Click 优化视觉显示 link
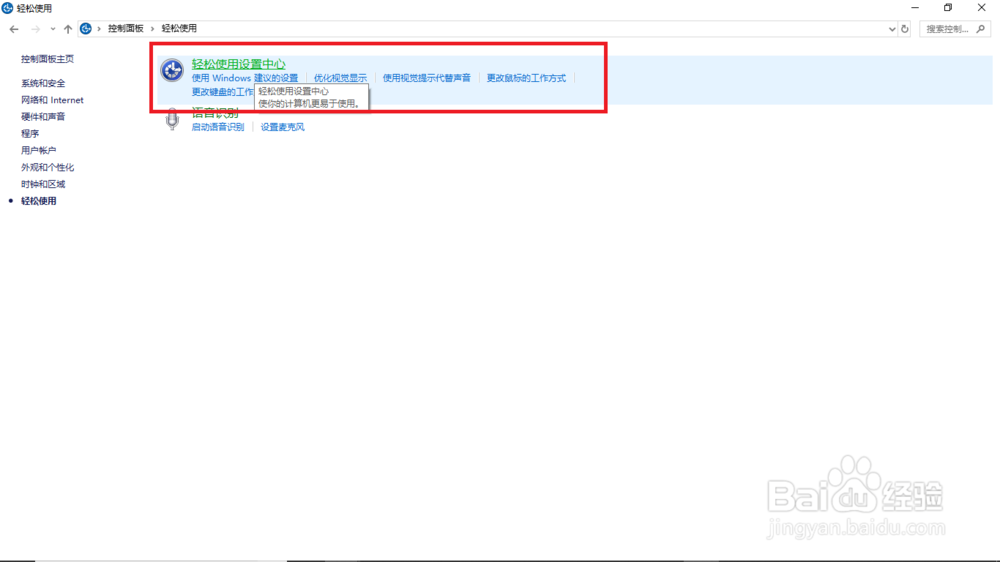Viewport: 1000px width, 562px height. pyautogui.click(x=340, y=78)
